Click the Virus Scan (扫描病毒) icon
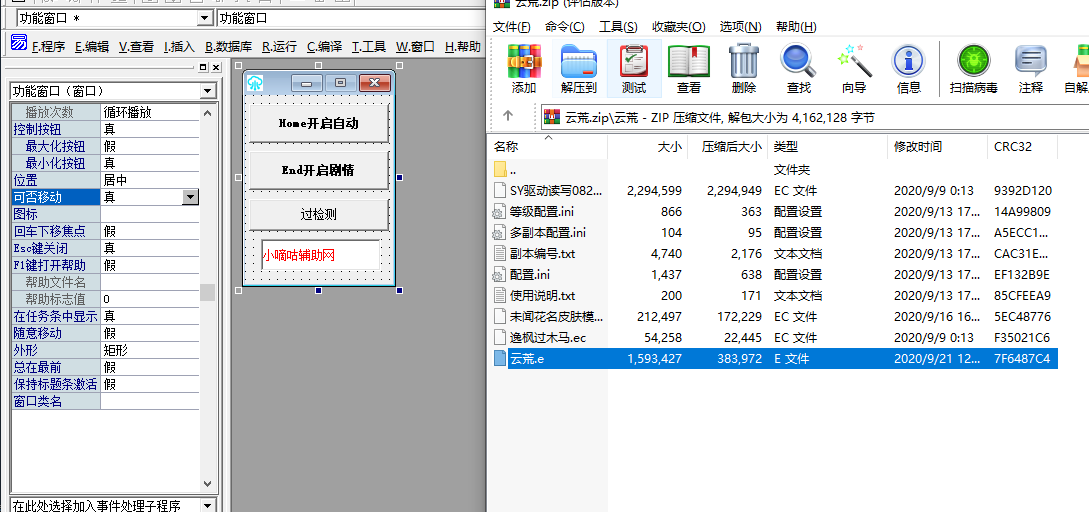 click(973, 68)
